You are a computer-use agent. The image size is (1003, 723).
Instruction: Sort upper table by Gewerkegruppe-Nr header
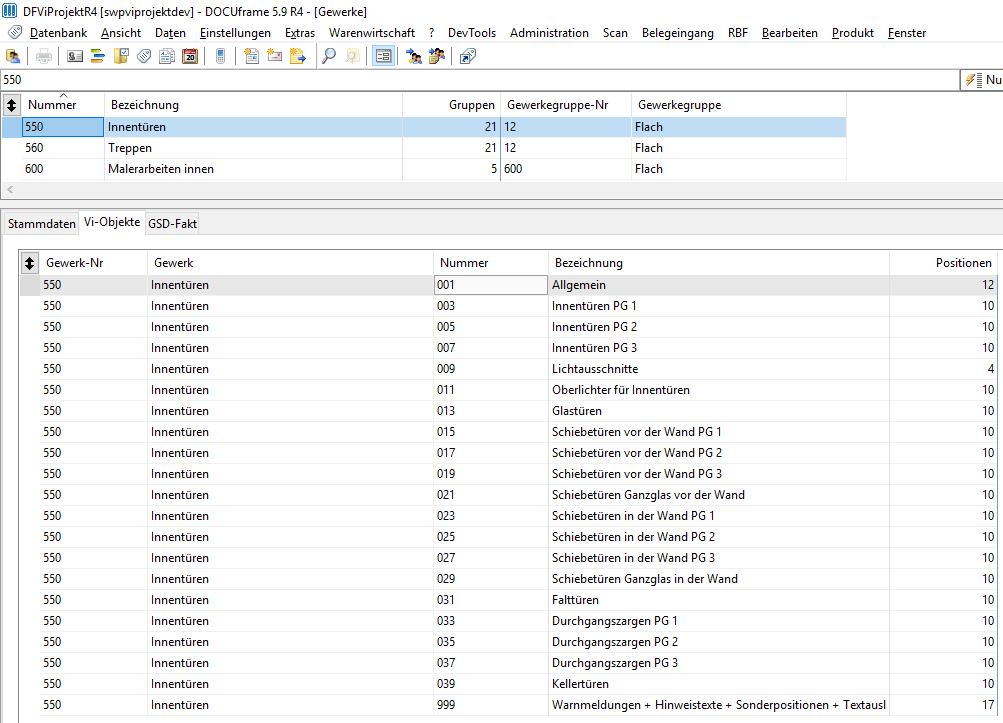[565, 104]
